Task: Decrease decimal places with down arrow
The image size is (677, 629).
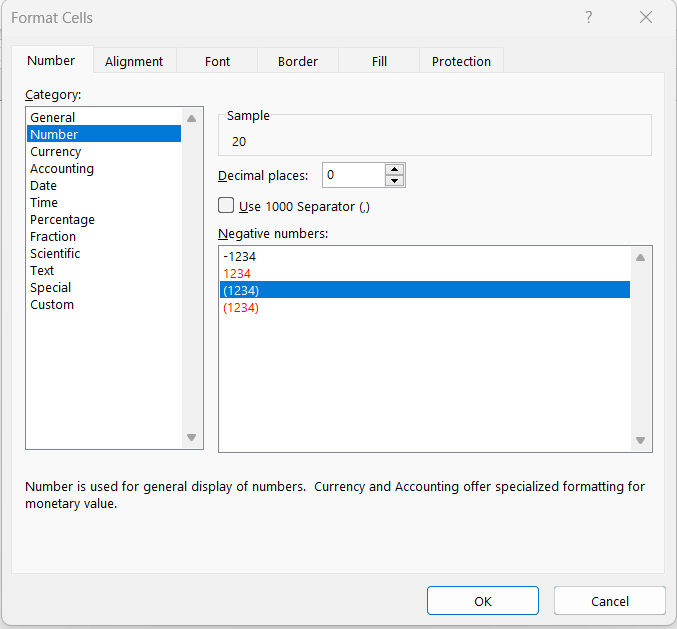Action: tap(394, 181)
